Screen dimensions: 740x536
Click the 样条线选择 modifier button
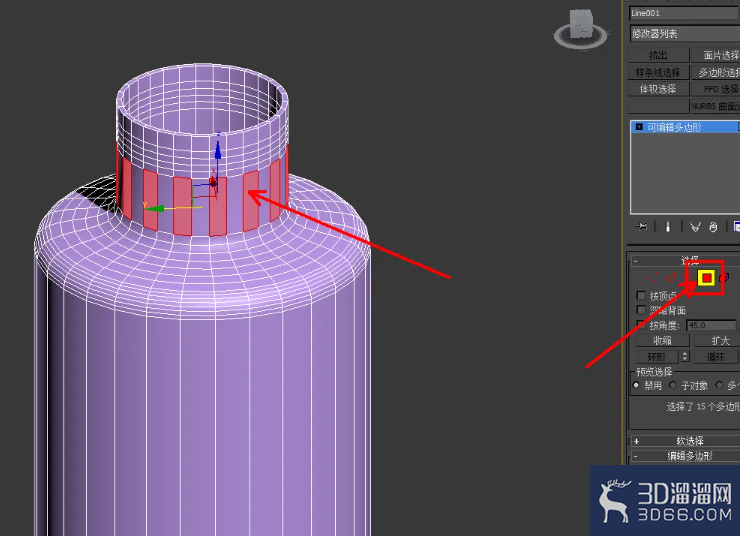tap(658, 73)
